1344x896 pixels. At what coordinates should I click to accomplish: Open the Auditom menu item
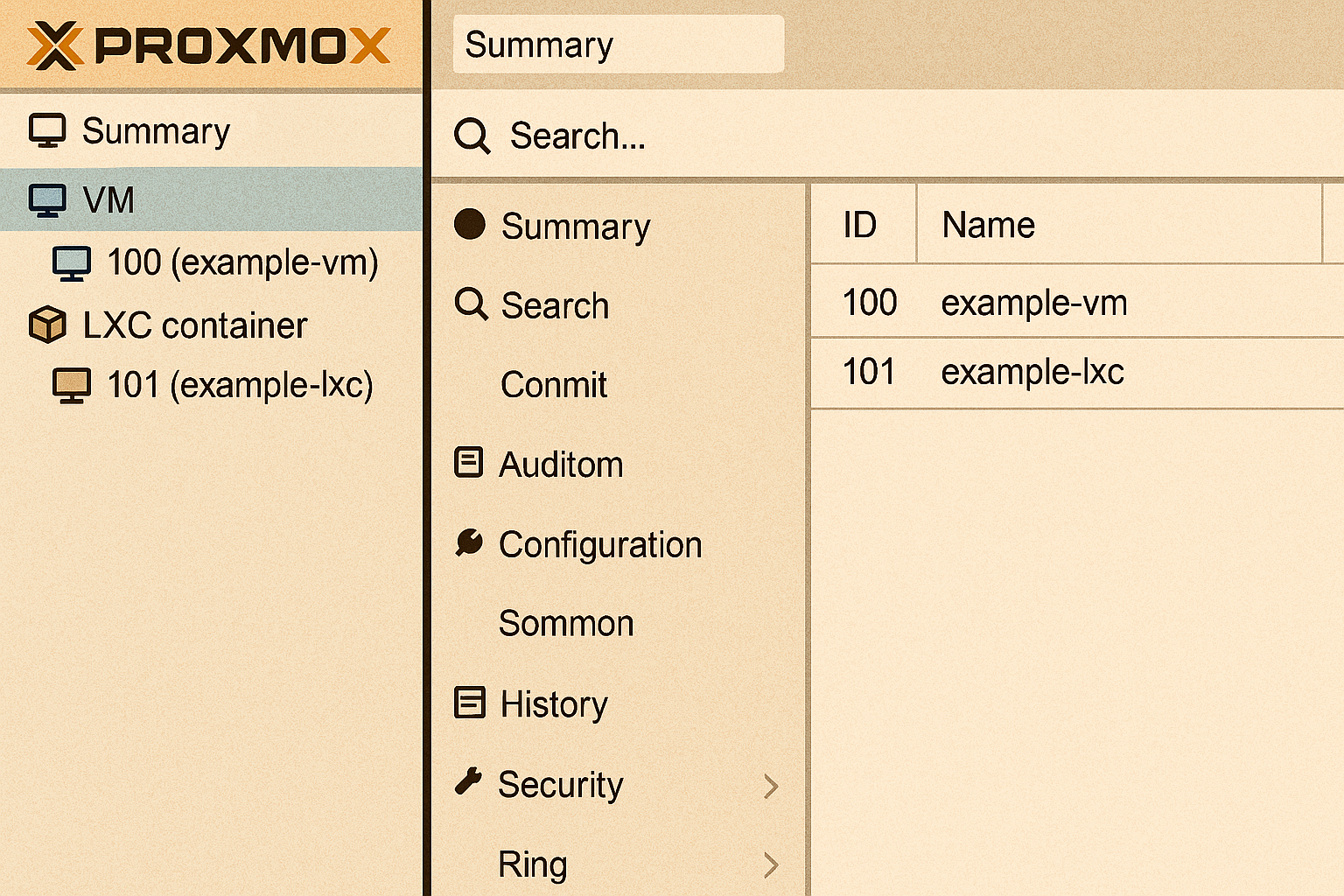click(561, 465)
